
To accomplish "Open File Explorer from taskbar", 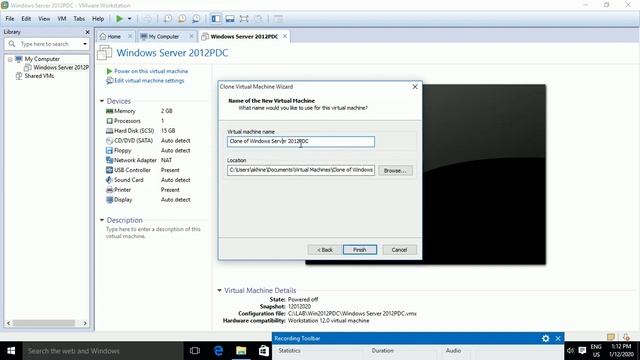I will [241, 351].
